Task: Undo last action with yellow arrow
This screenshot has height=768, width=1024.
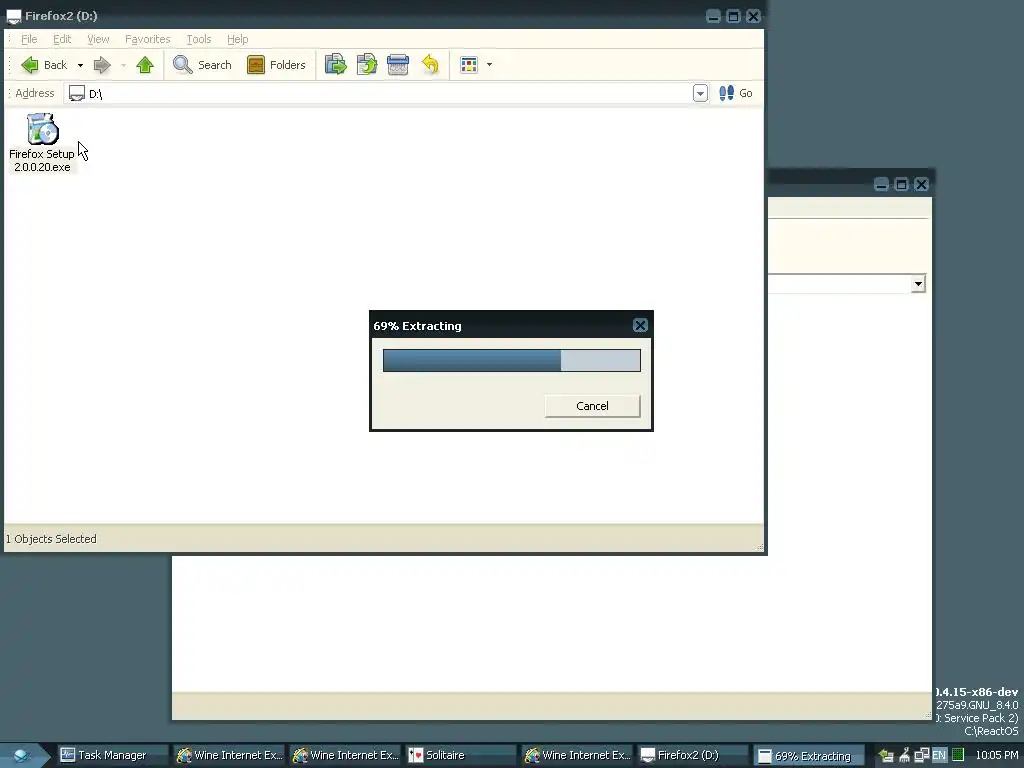Action: (430, 65)
